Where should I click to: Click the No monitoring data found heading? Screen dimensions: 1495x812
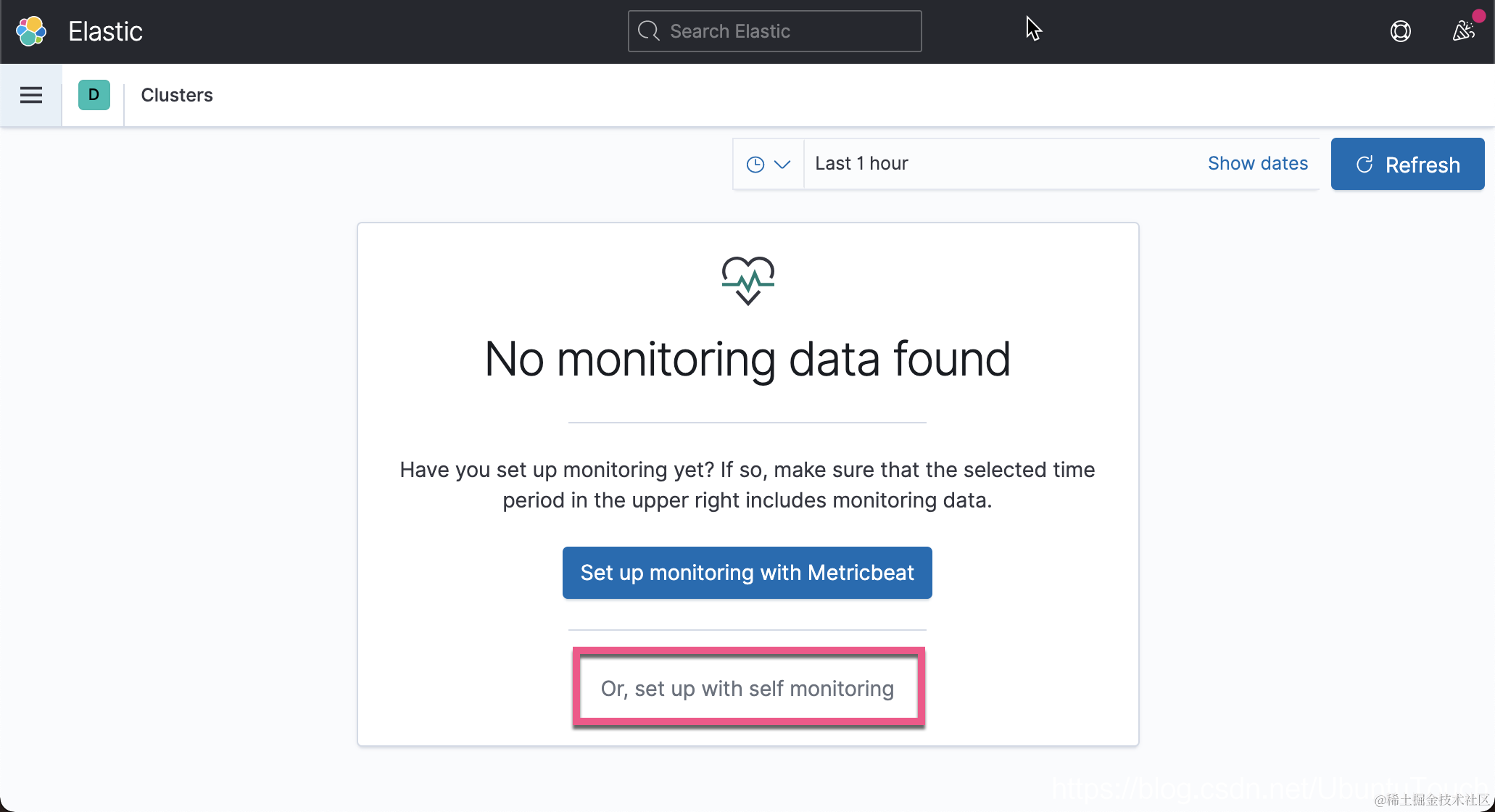coord(747,360)
